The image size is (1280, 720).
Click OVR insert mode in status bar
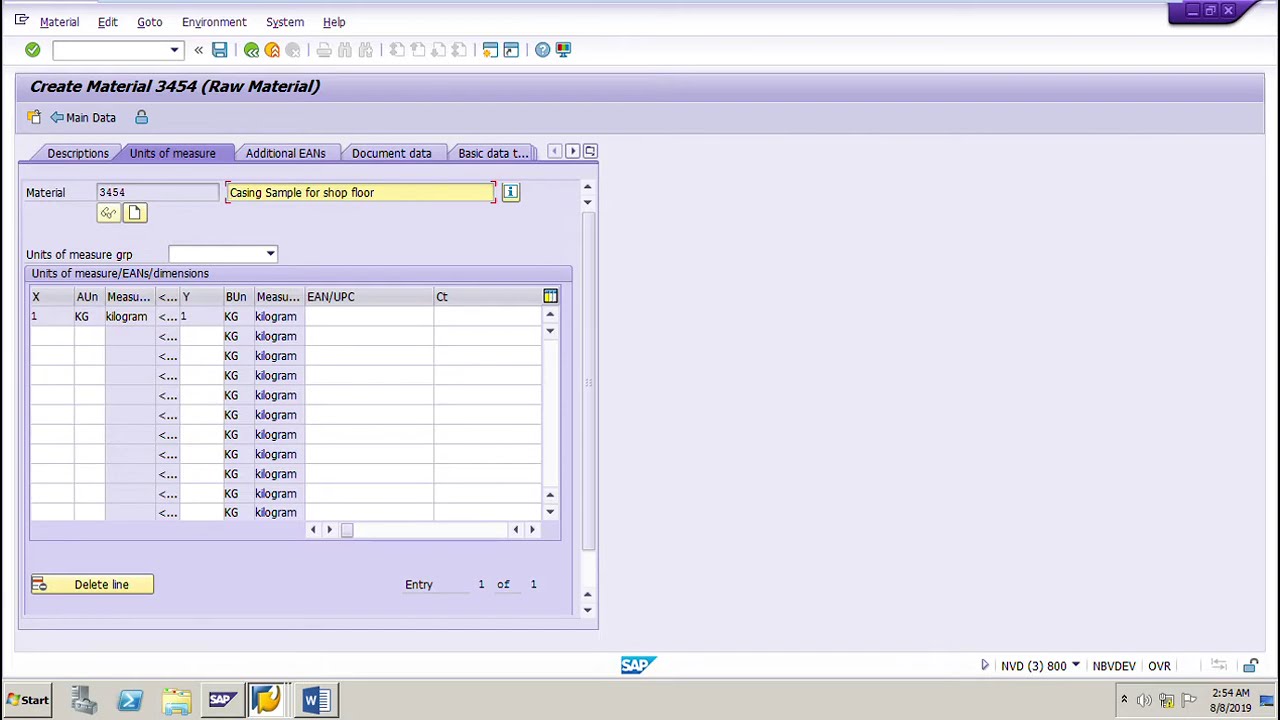pyautogui.click(x=1159, y=666)
